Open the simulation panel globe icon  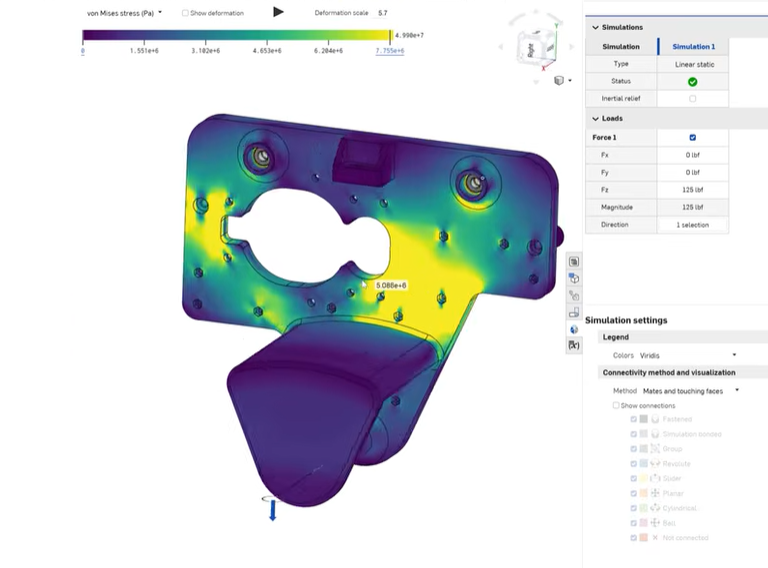573,329
